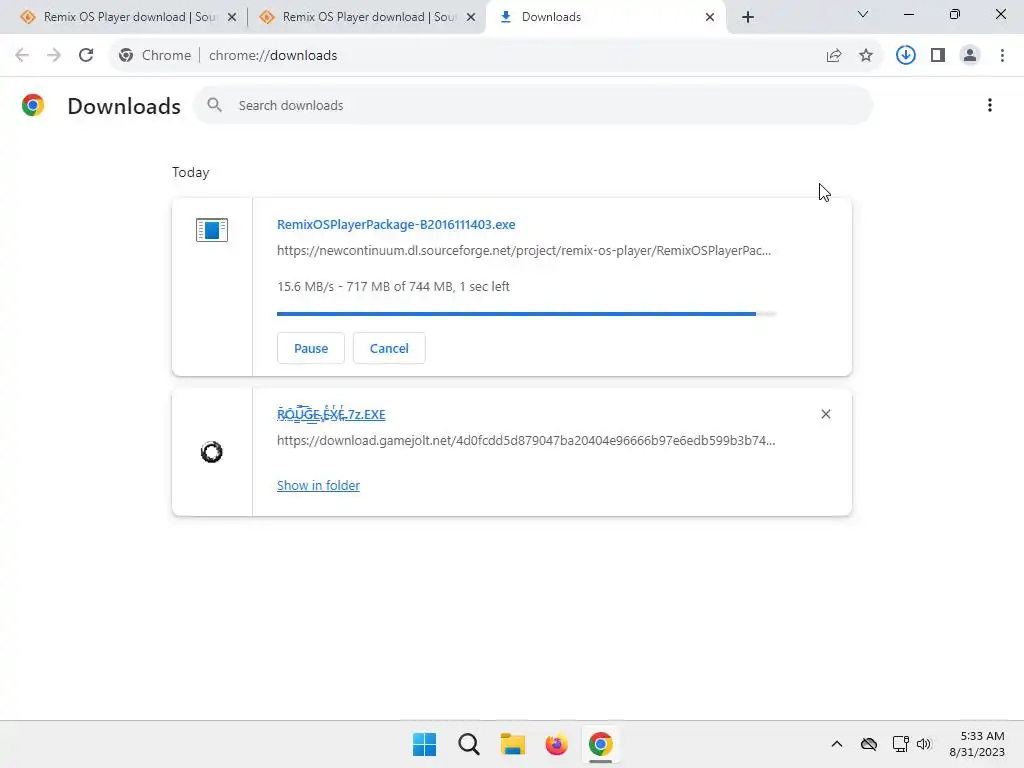Click Show in folder link
Image resolution: width=1024 pixels, height=768 pixels.
pos(318,485)
